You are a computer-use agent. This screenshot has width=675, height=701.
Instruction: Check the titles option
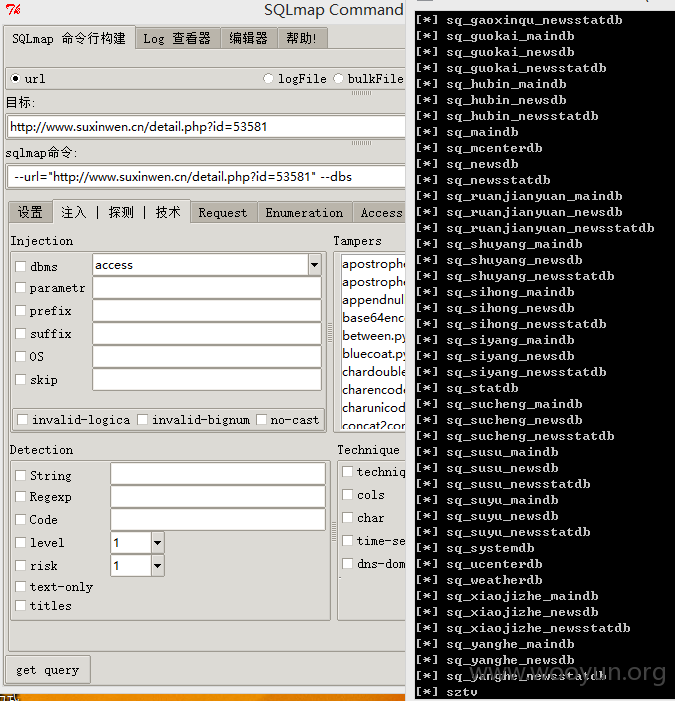(21, 605)
